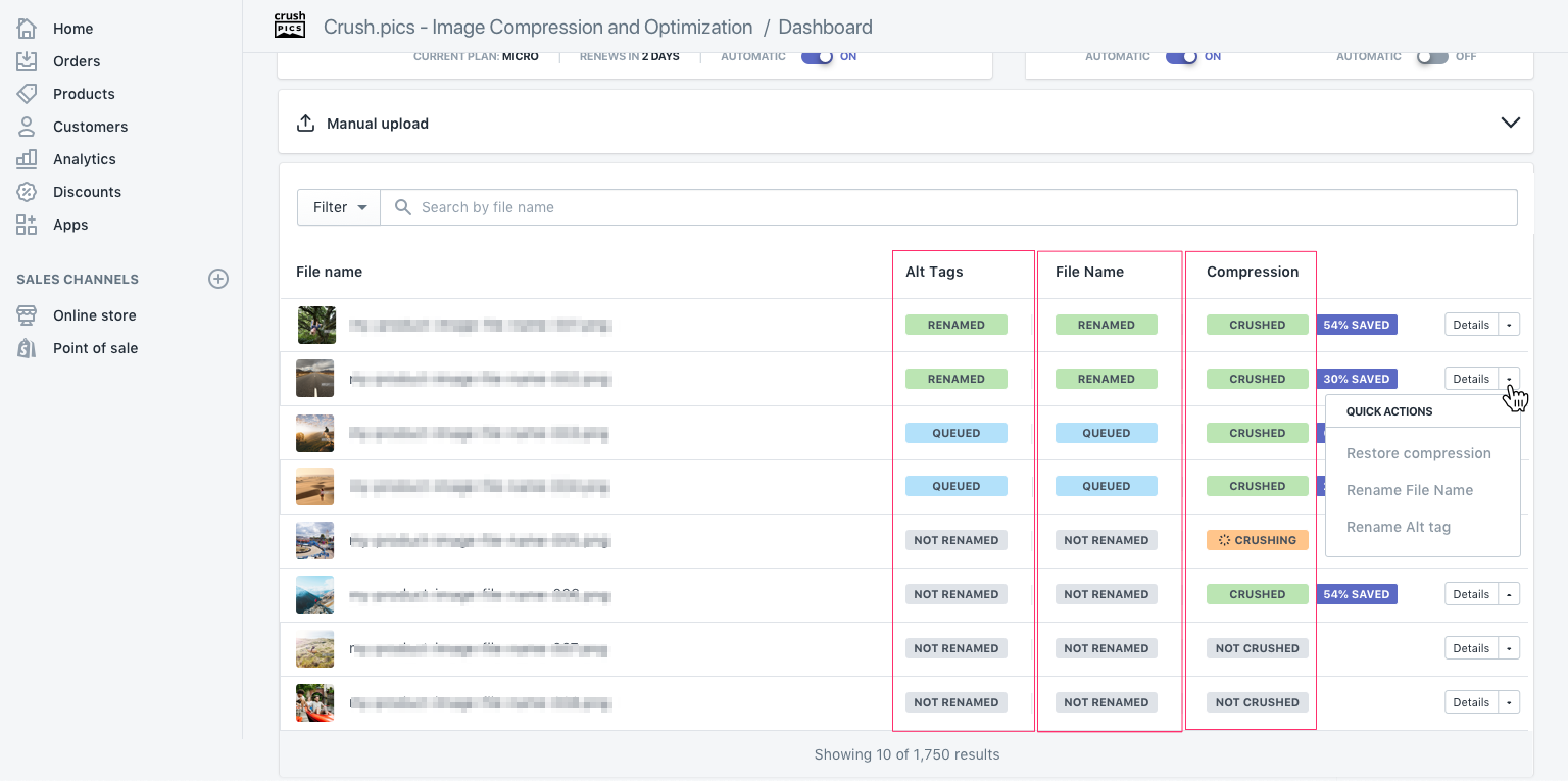Click the Products tag icon

26,94
